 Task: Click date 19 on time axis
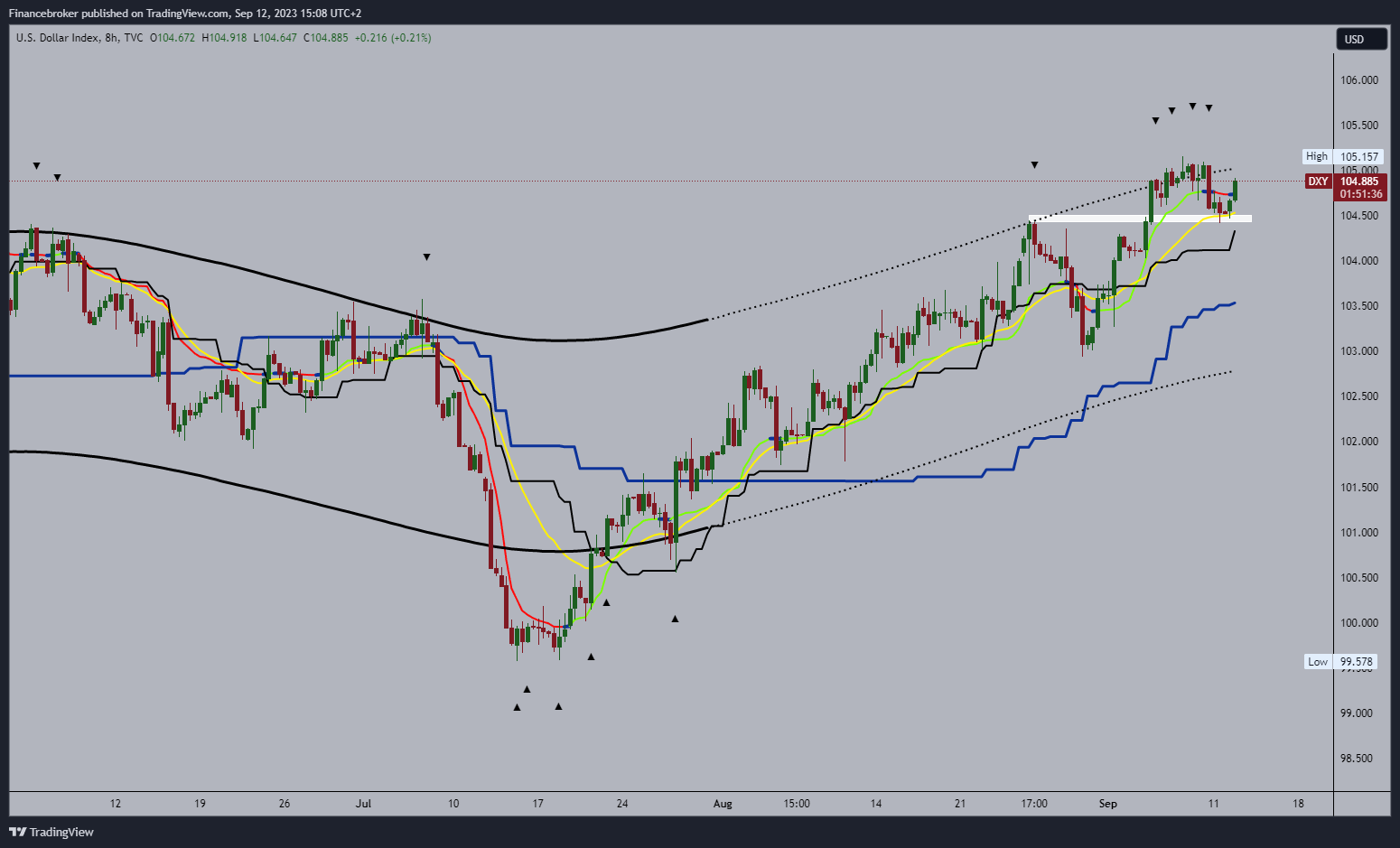point(200,804)
